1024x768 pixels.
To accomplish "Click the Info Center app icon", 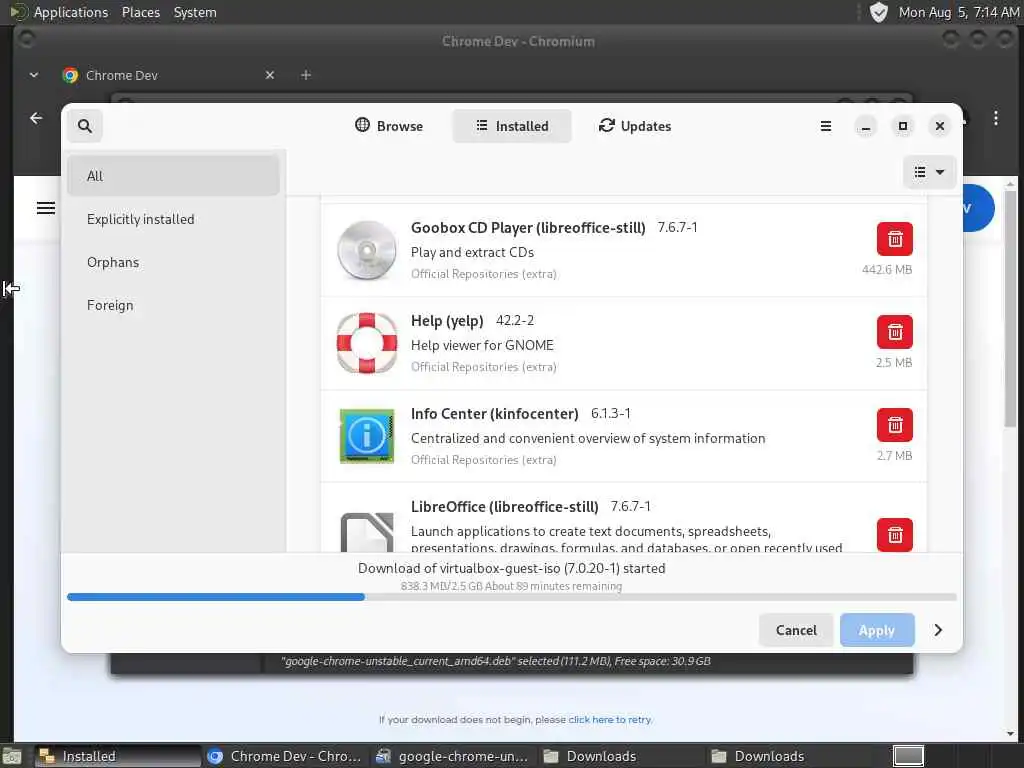I will (366, 436).
